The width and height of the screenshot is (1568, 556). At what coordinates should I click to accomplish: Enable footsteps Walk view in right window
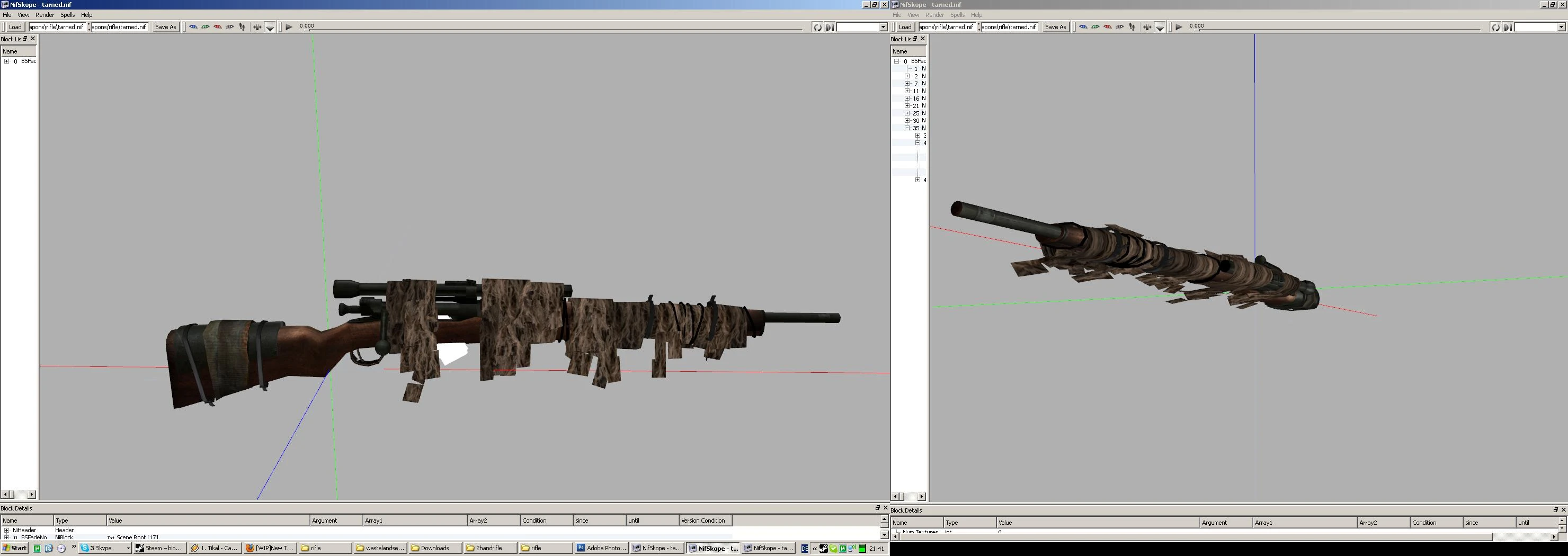click(x=1132, y=27)
